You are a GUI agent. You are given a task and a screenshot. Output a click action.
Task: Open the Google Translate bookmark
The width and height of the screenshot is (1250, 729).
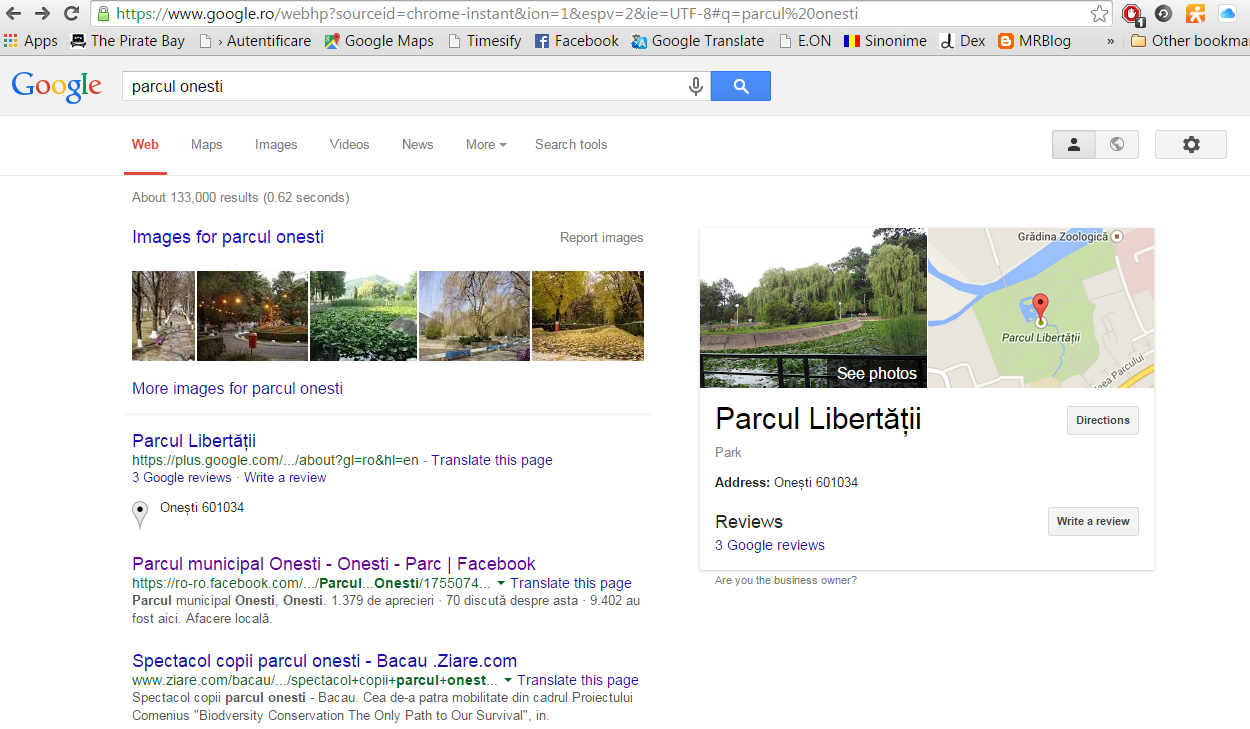pyautogui.click(x=697, y=41)
